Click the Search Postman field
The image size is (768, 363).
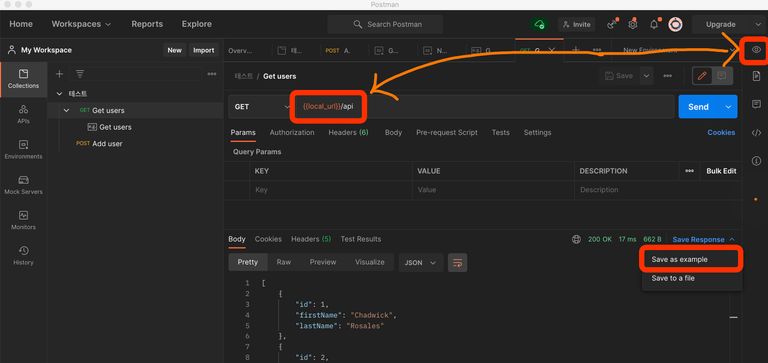385,24
